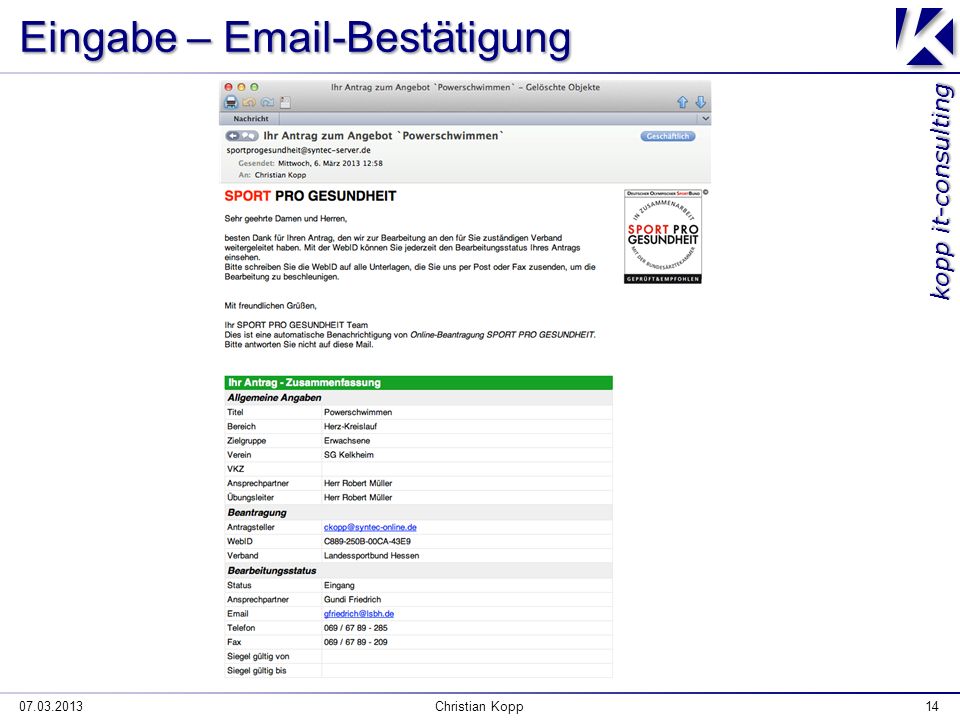Click the 'Siegel gültig von' label
Image resolution: width=960 pixels, height=720 pixels.
[x=258, y=656]
